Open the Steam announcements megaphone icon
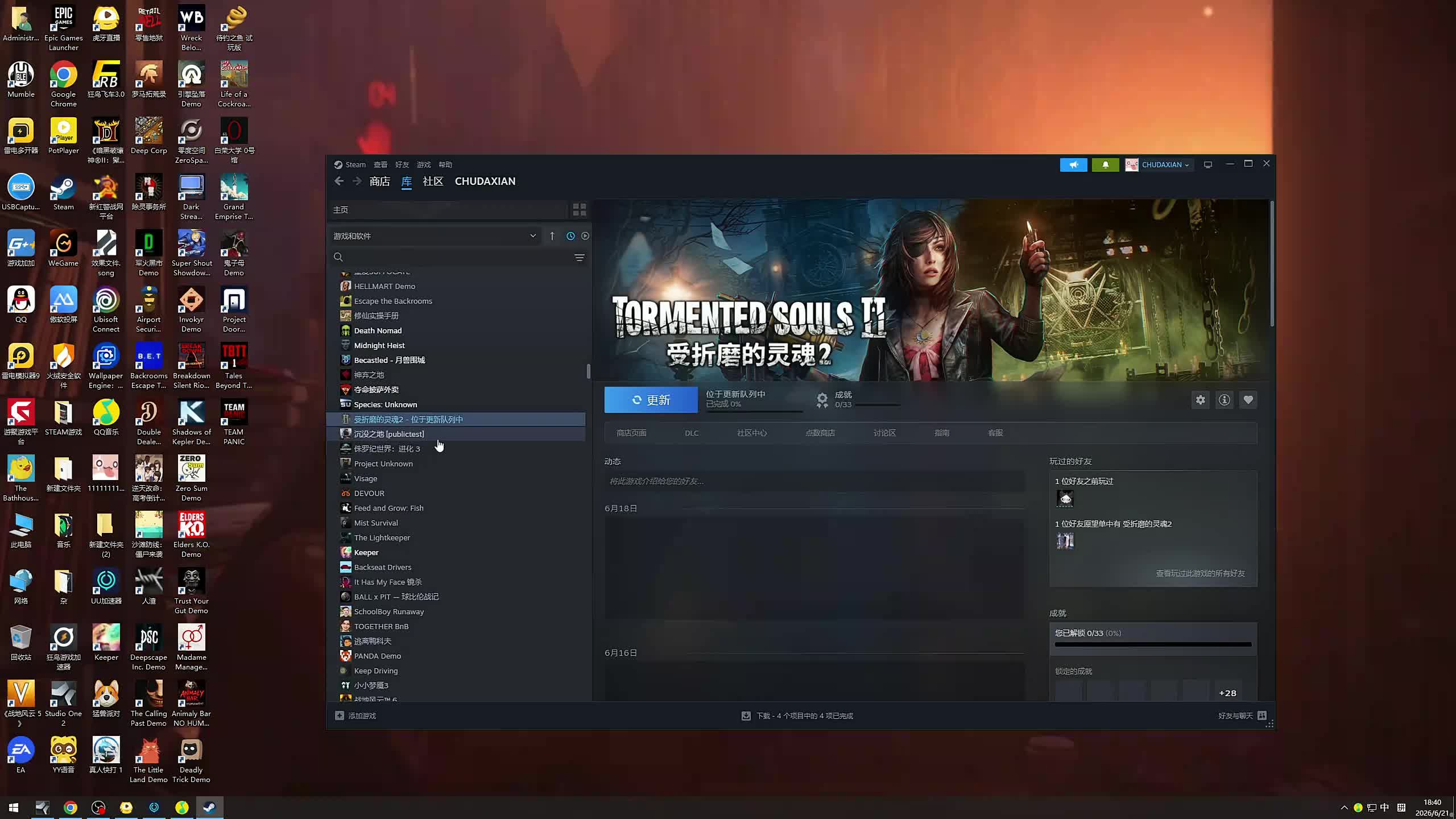The image size is (1456, 819). click(x=1073, y=165)
